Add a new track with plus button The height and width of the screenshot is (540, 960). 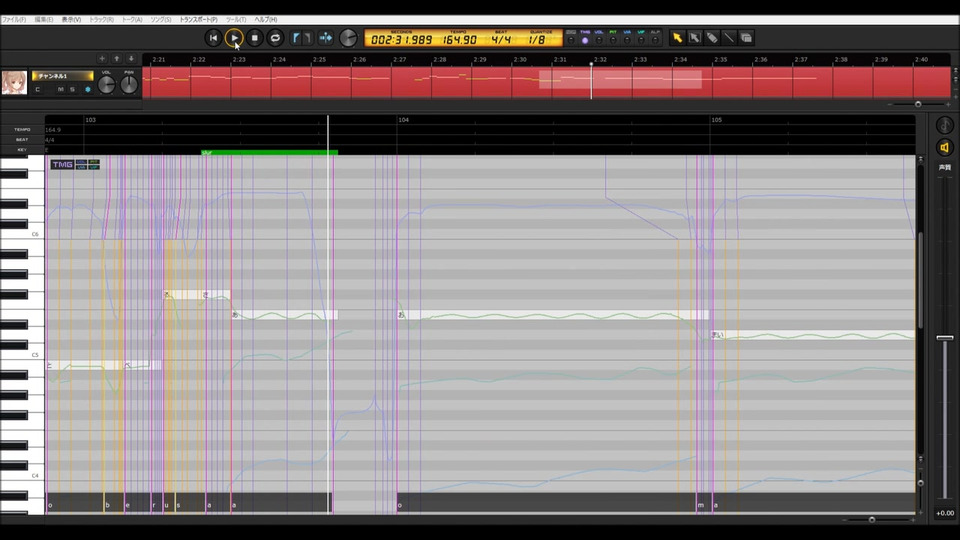click(102, 59)
